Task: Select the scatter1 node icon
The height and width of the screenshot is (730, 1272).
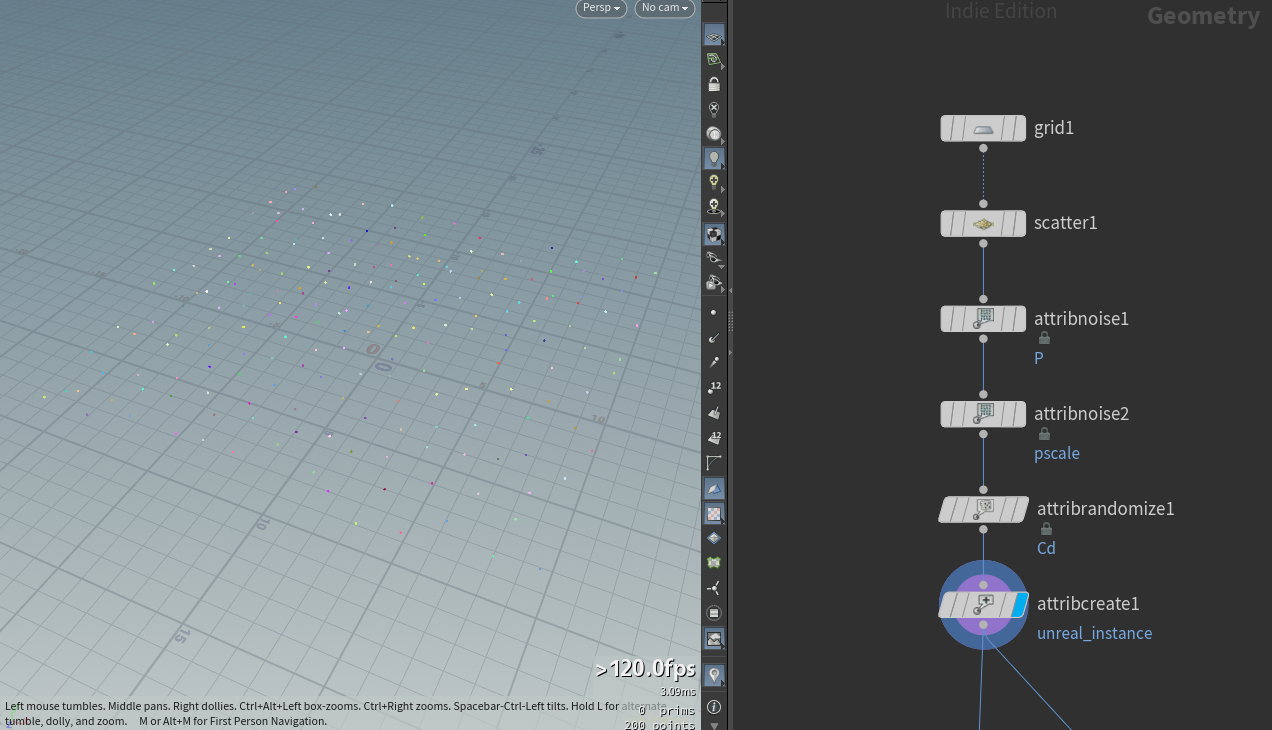Action: pyautogui.click(x=983, y=223)
